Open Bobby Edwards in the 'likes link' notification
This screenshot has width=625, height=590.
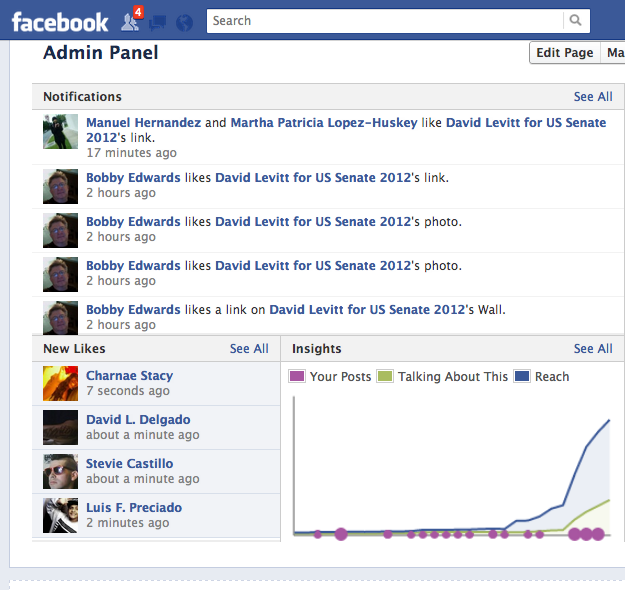[x=133, y=177]
